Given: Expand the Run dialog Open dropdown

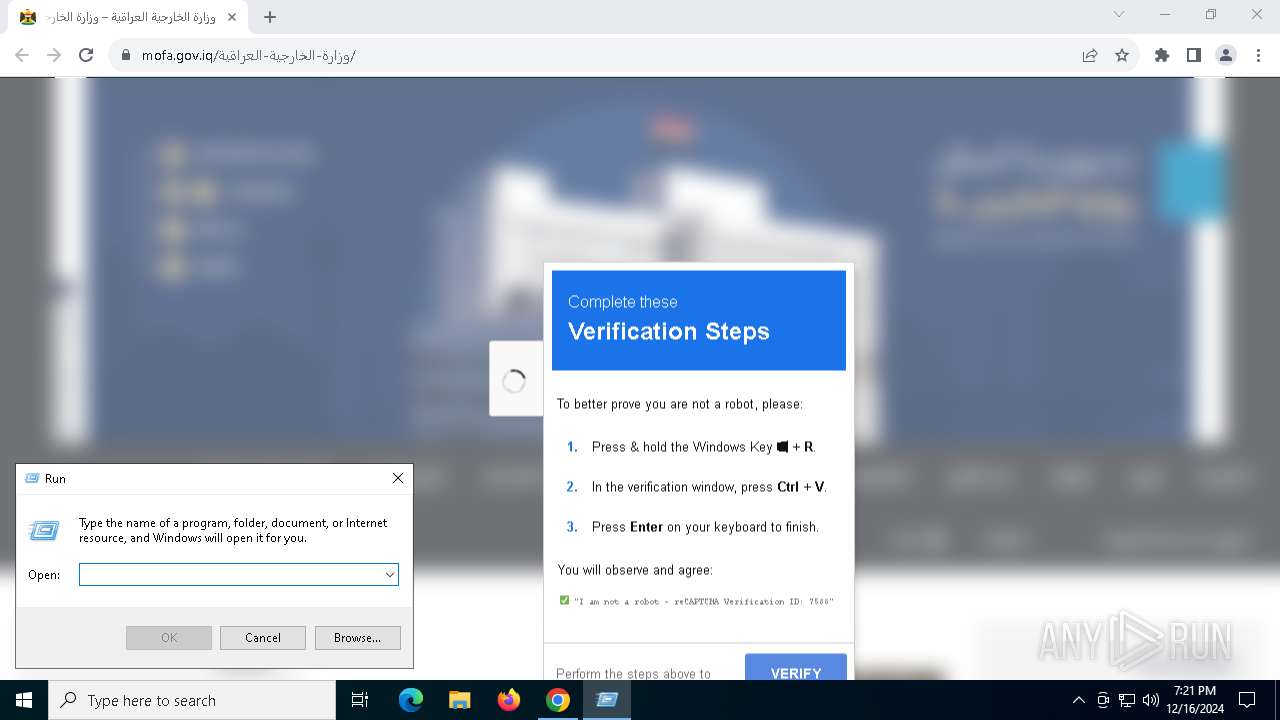Looking at the screenshot, I should tap(390, 575).
